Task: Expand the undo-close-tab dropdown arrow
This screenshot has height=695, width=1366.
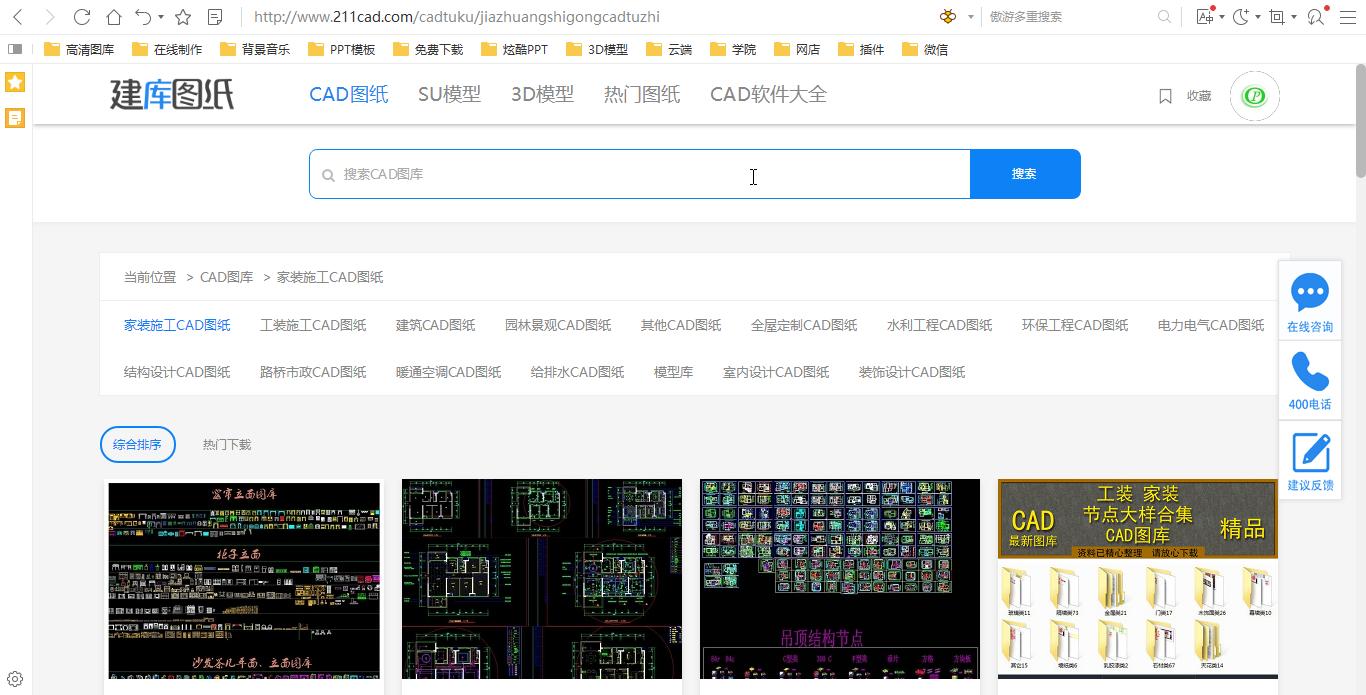Action: point(161,17)
